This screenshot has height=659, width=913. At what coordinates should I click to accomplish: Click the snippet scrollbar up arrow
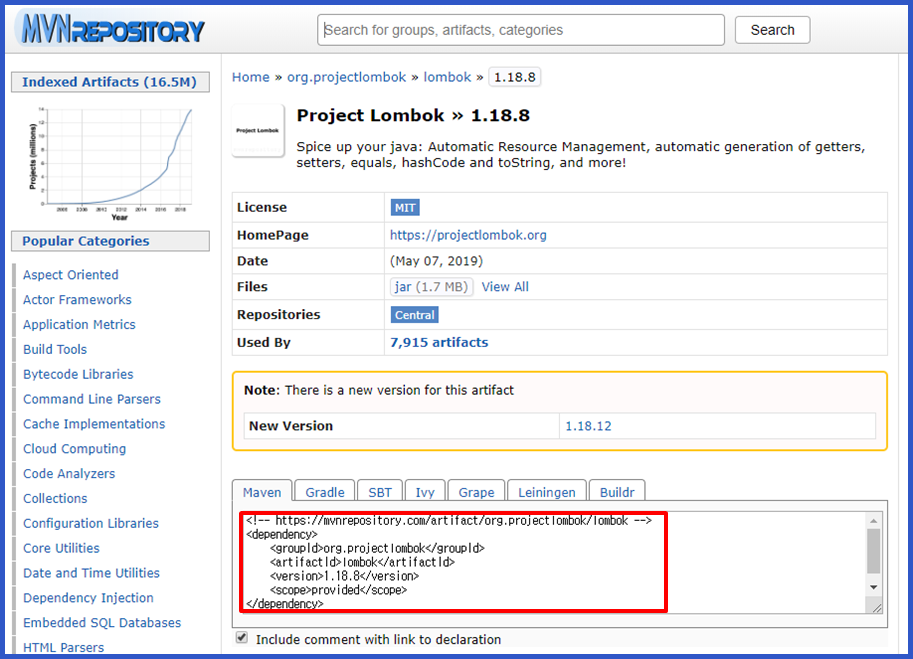click(873, 520)
